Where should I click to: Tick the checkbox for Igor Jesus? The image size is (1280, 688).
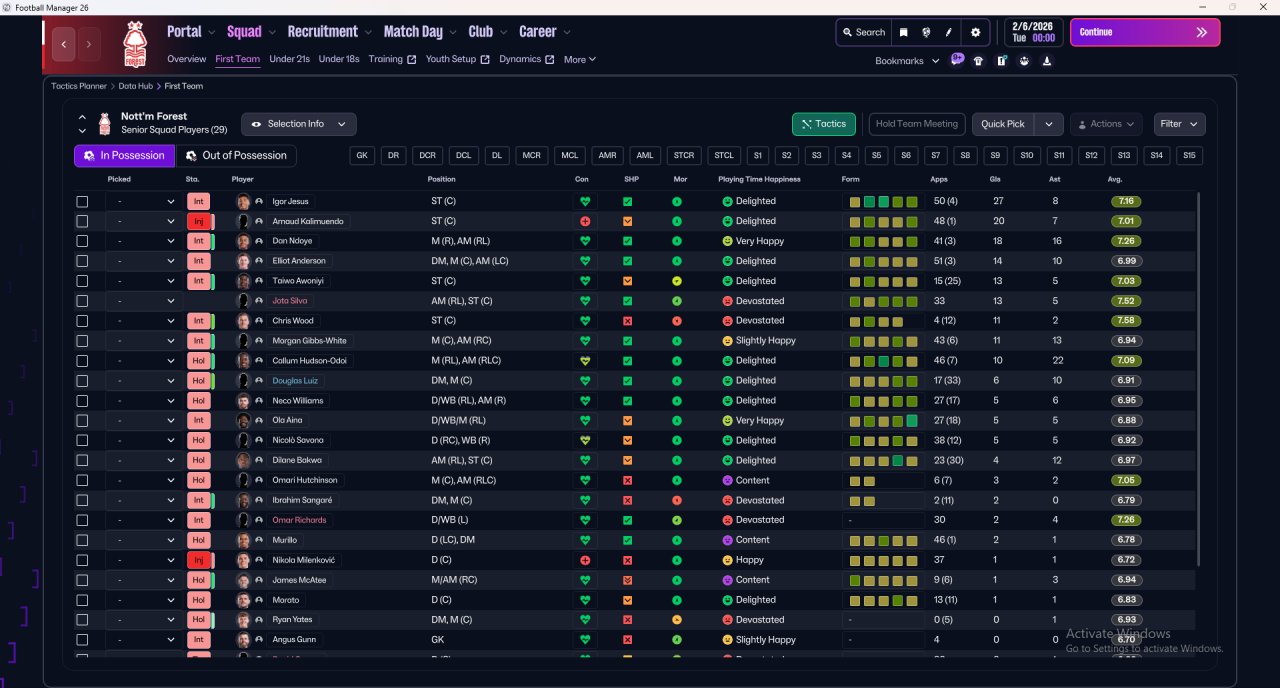pos(82,201)
